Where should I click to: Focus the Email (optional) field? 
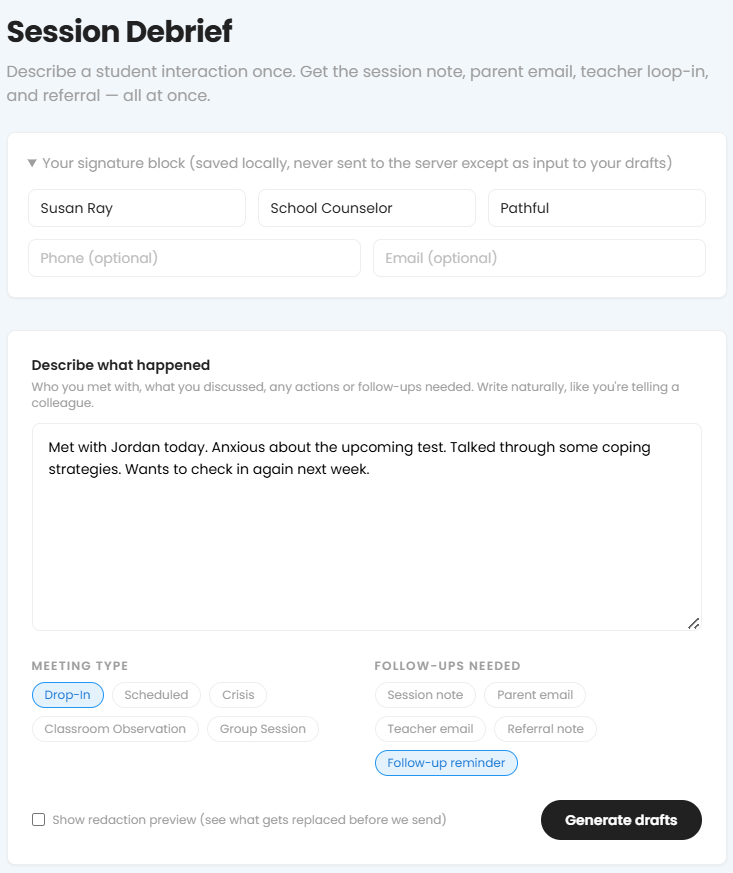[539, 258]
